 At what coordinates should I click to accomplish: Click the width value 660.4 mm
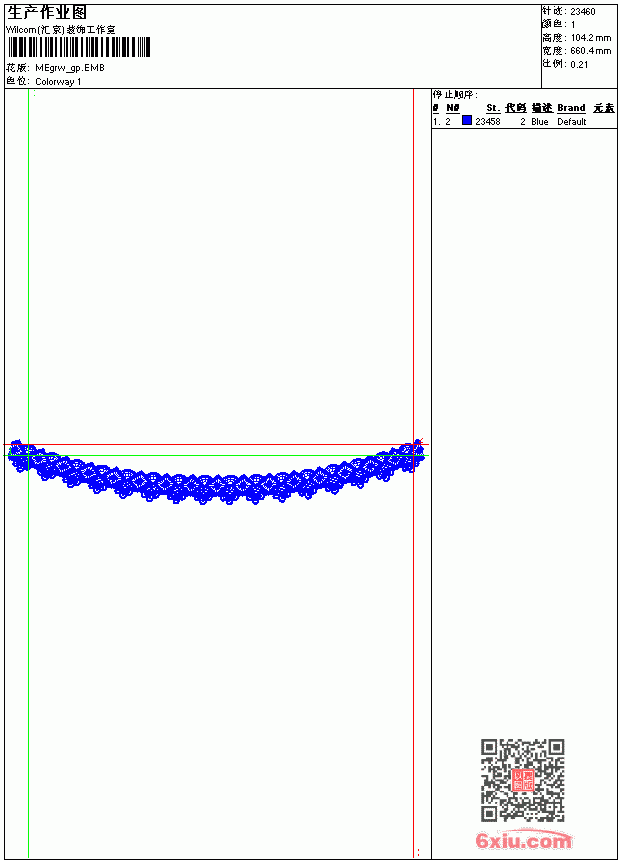[x=591, y=51]
